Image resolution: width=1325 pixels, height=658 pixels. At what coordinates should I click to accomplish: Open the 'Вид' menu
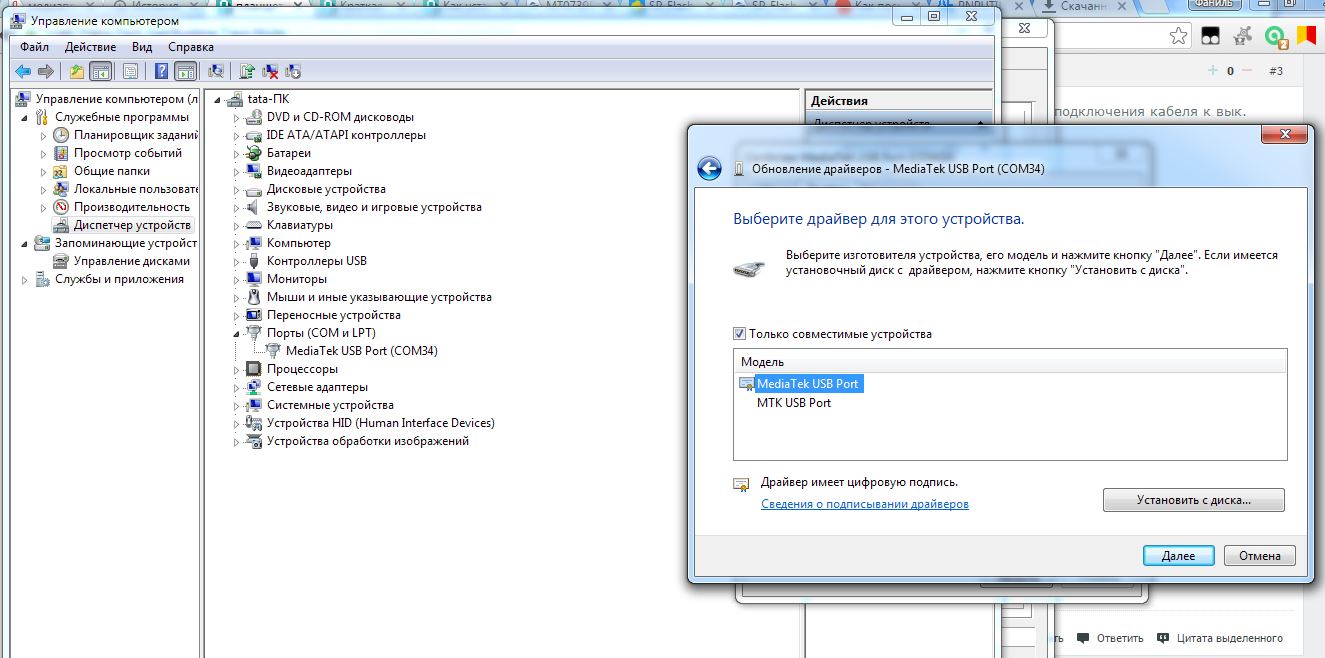[x=142, y=47]
